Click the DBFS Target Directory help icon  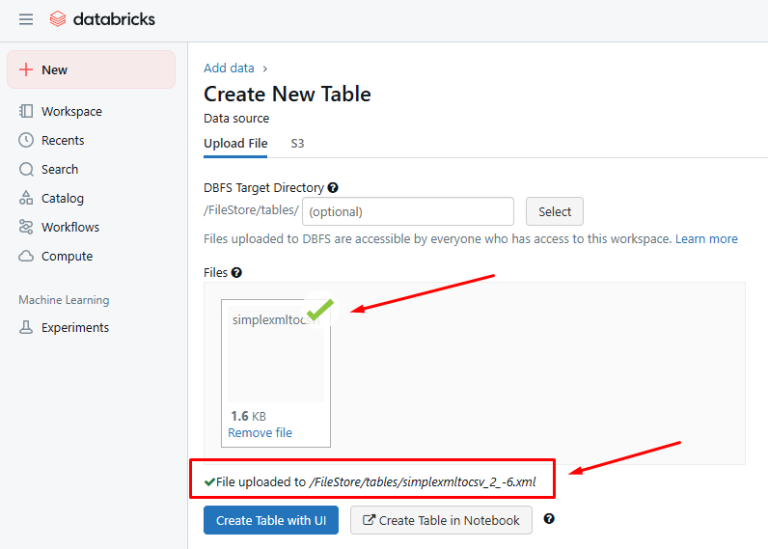pyautogui.click(x=333, y=187)
